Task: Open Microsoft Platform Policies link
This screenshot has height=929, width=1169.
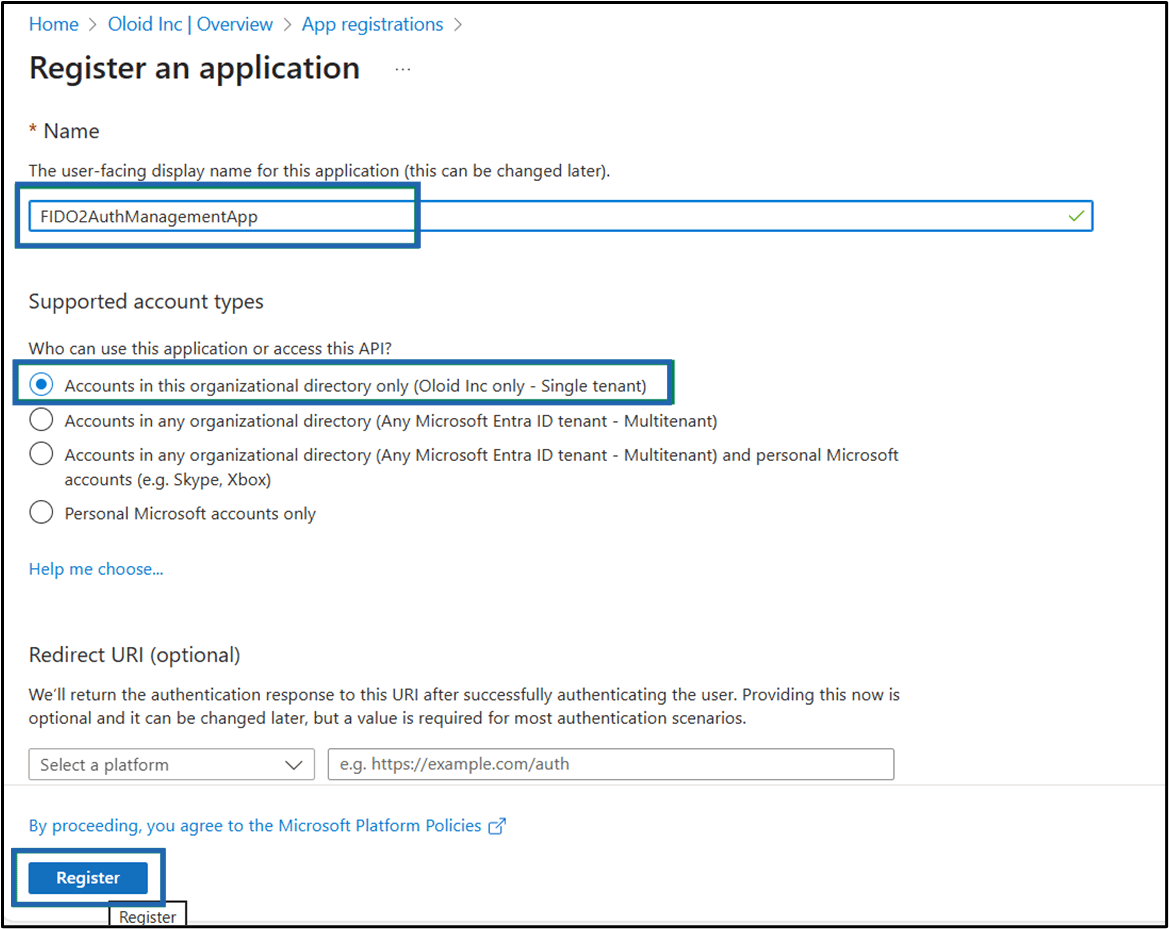Action: pyautogui.click(x=255, y=825)
